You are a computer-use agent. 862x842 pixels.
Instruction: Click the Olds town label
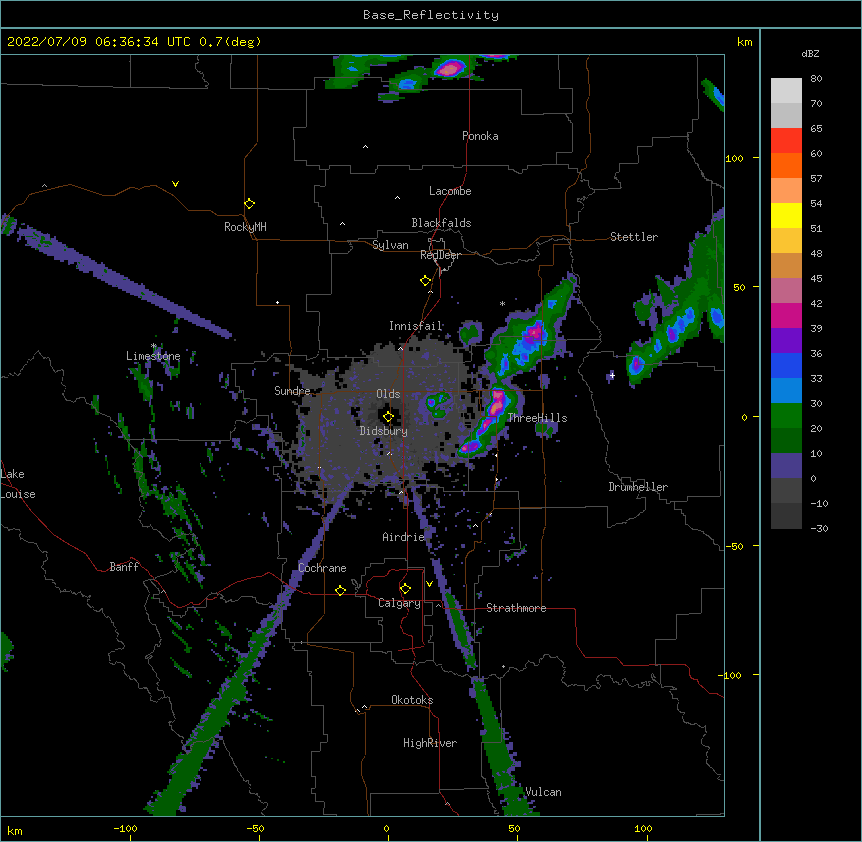click(x=388, y=394)
